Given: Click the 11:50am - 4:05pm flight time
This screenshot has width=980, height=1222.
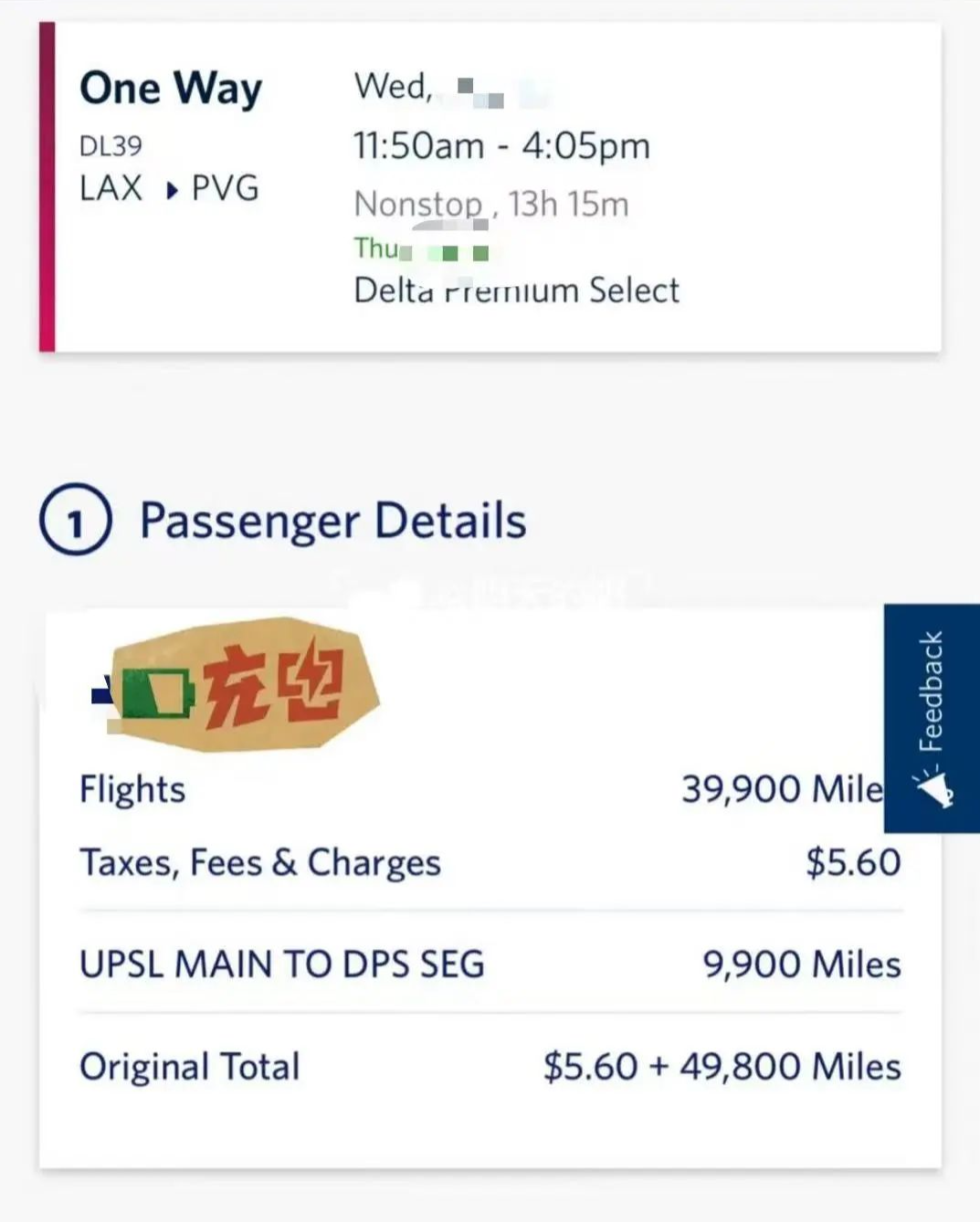Looking at the screenshot, I should pyautogui.click(x=501, y=146).
